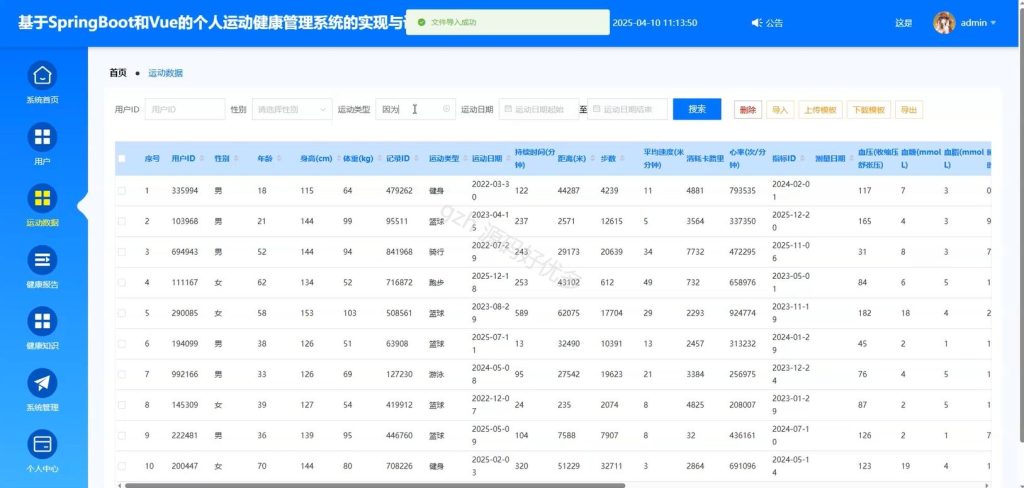Open the 健康知识 sidebar icon
The image size is (1024, 488).
(42, 321)
